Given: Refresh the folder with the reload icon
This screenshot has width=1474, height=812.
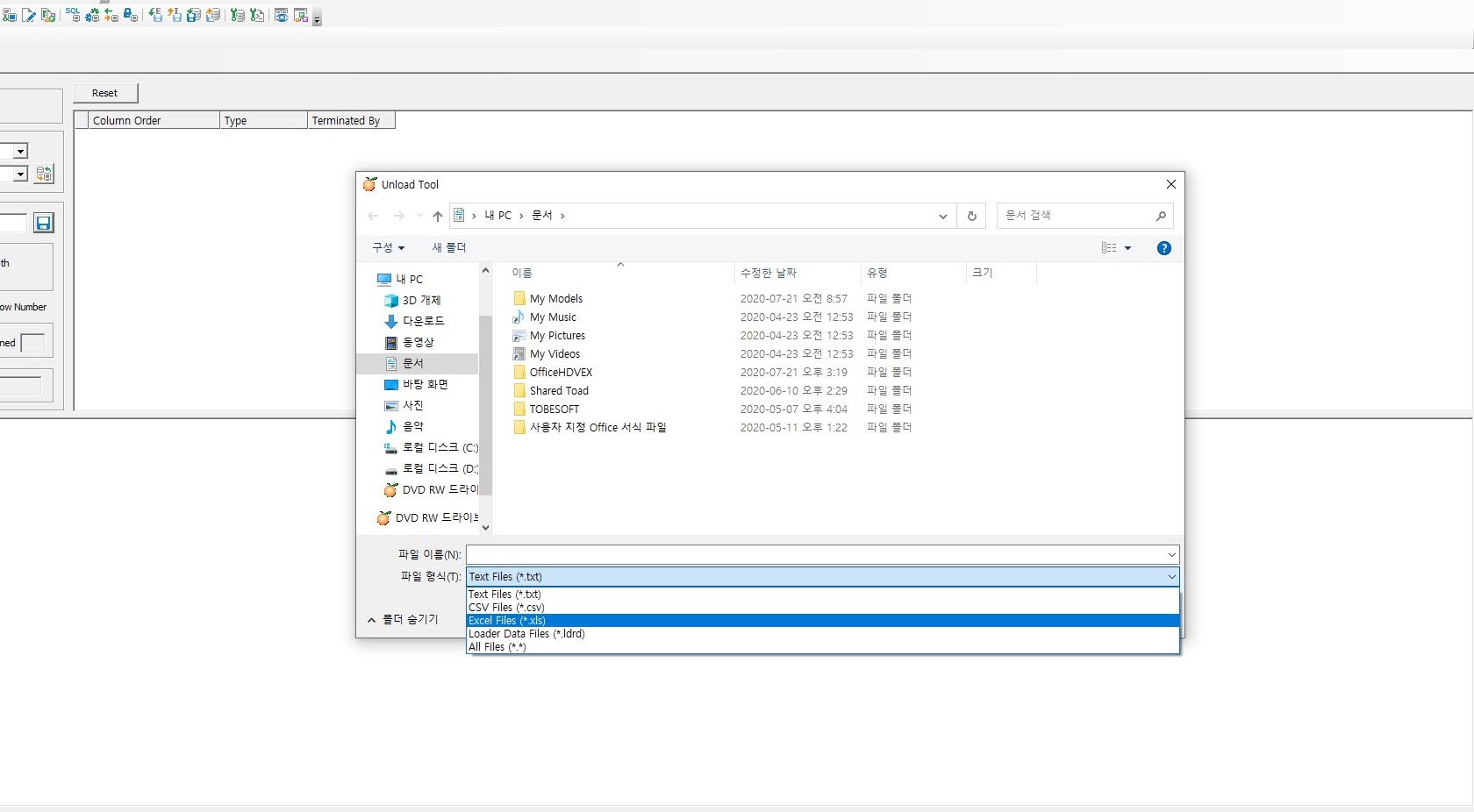Looking at the screenshot, I should click(x=971, y=216).
